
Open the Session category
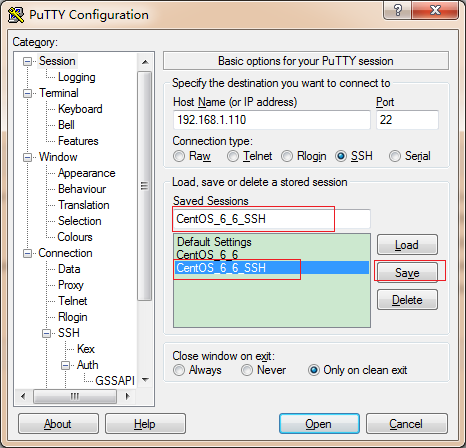pos(57,61)
